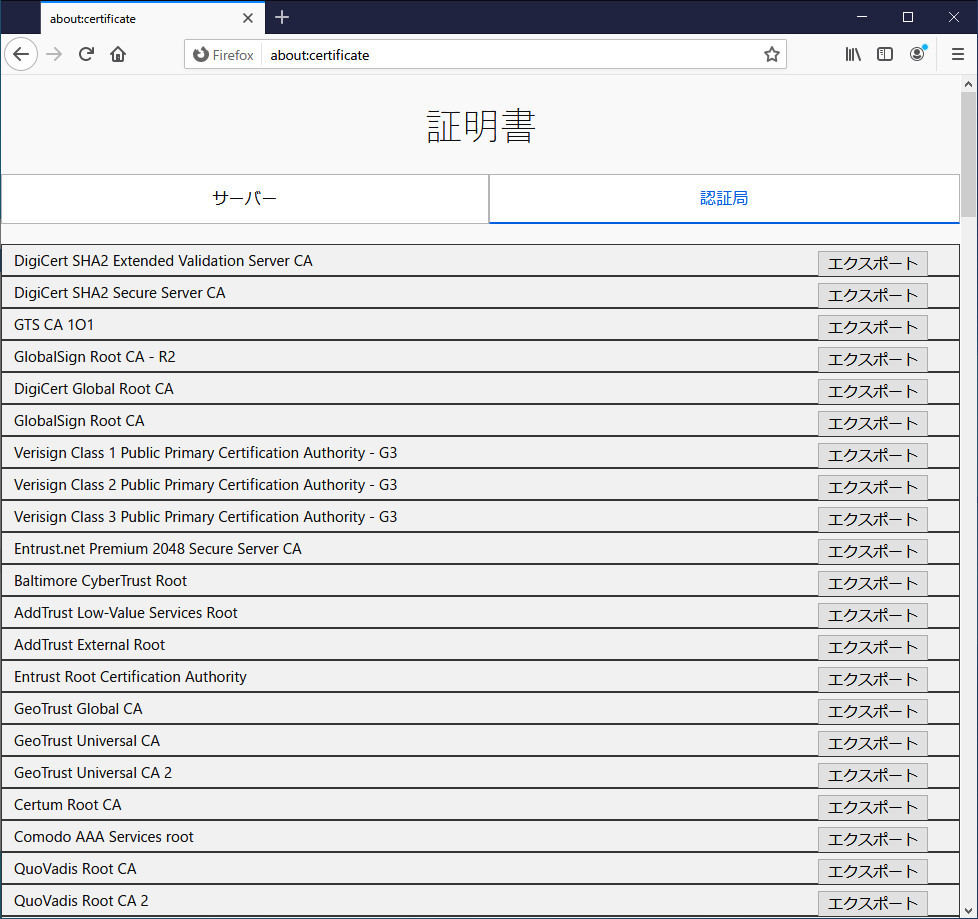Export Comodo AAA Services root
978x919 pixels.
point(873,840)
